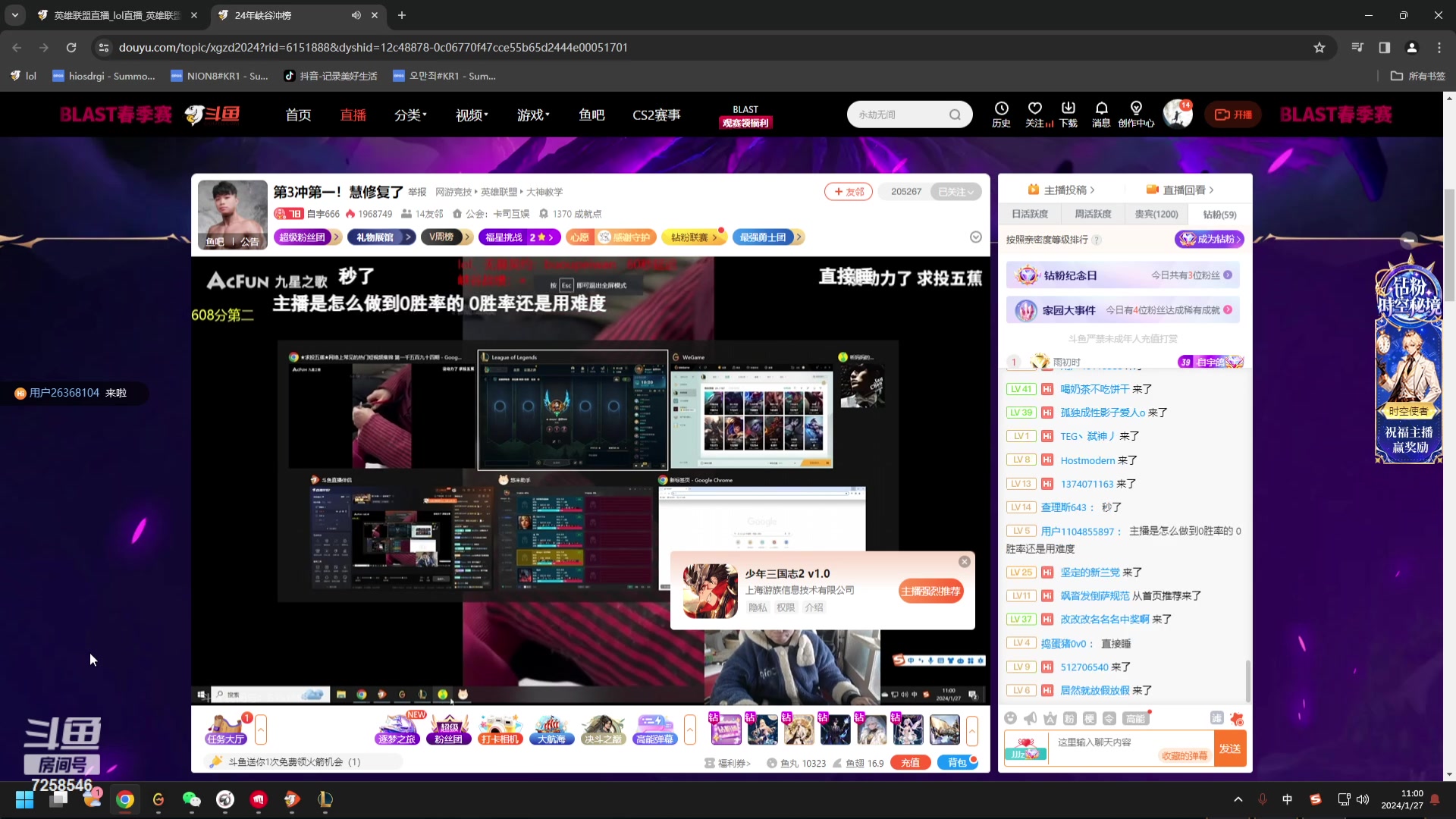Click the search magnifier in the search box
The width and height of the screenshot is (1456, 819).
pos(955,115)
